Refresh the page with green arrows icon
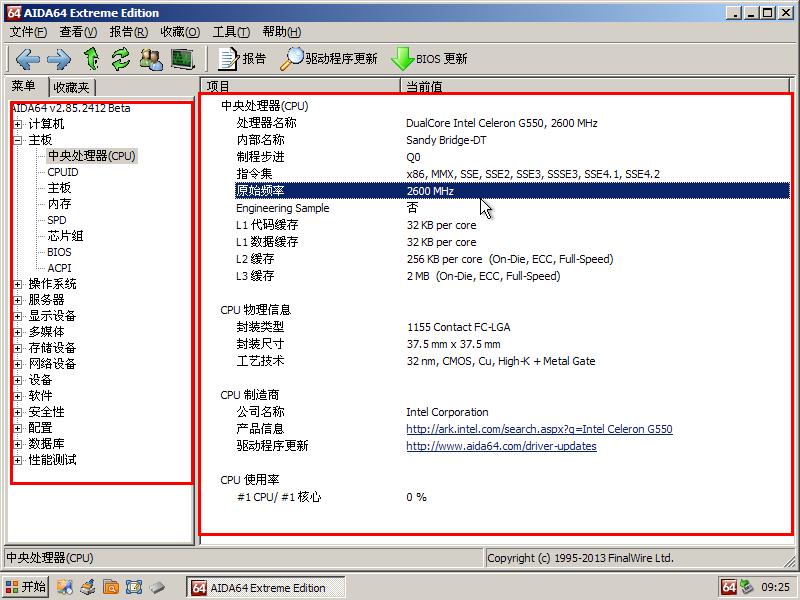This screenshot has width=800, height=600. (x=121, y=59)
